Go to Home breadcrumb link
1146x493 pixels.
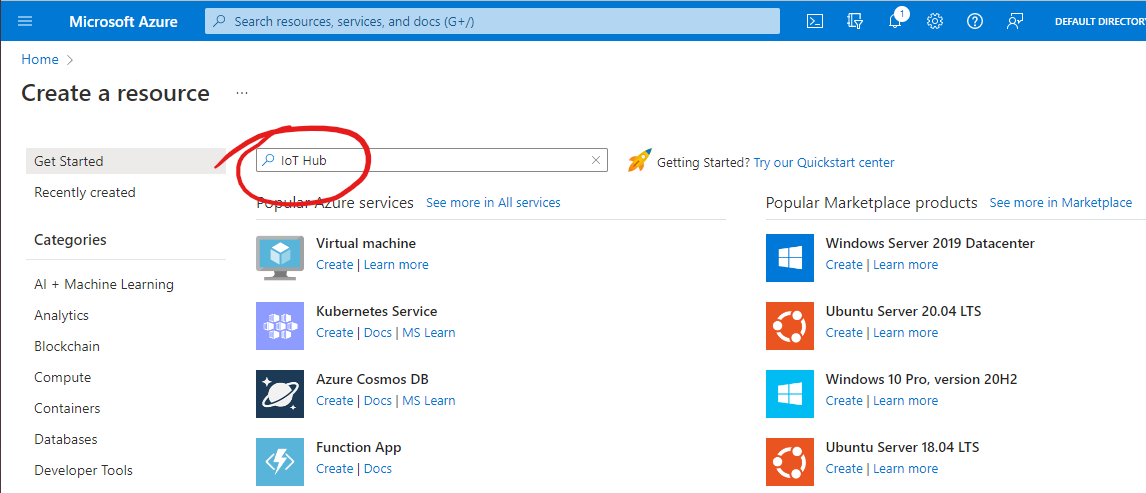[x=39, y=59]
